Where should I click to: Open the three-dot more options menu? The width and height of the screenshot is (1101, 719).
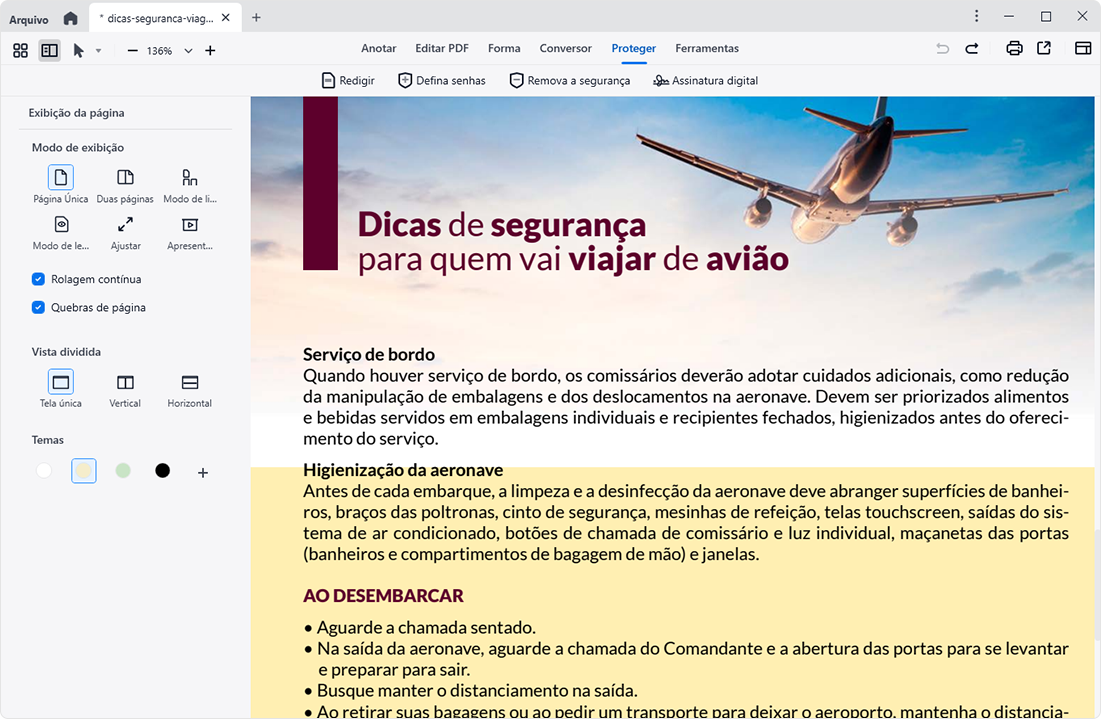click(x=977, y=16)
